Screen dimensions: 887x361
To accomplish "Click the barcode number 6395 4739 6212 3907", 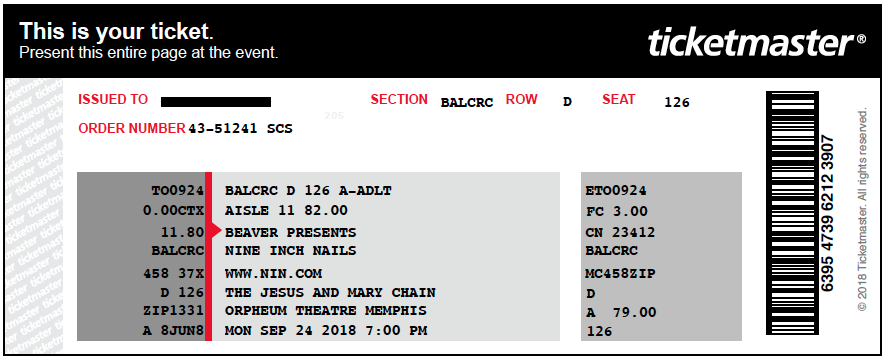I will click(x=828, y=213).
